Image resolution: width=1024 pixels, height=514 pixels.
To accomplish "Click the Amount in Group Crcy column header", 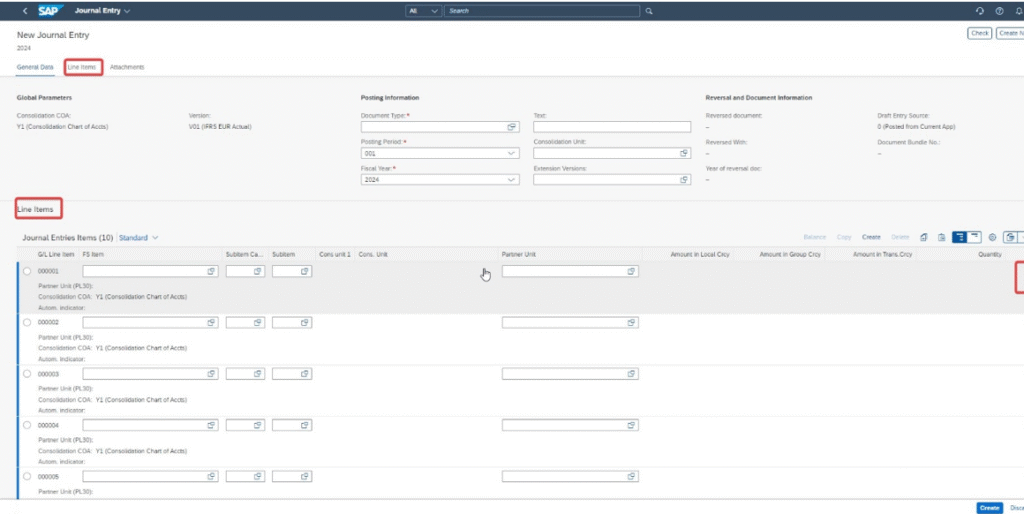I will [790, 254].
